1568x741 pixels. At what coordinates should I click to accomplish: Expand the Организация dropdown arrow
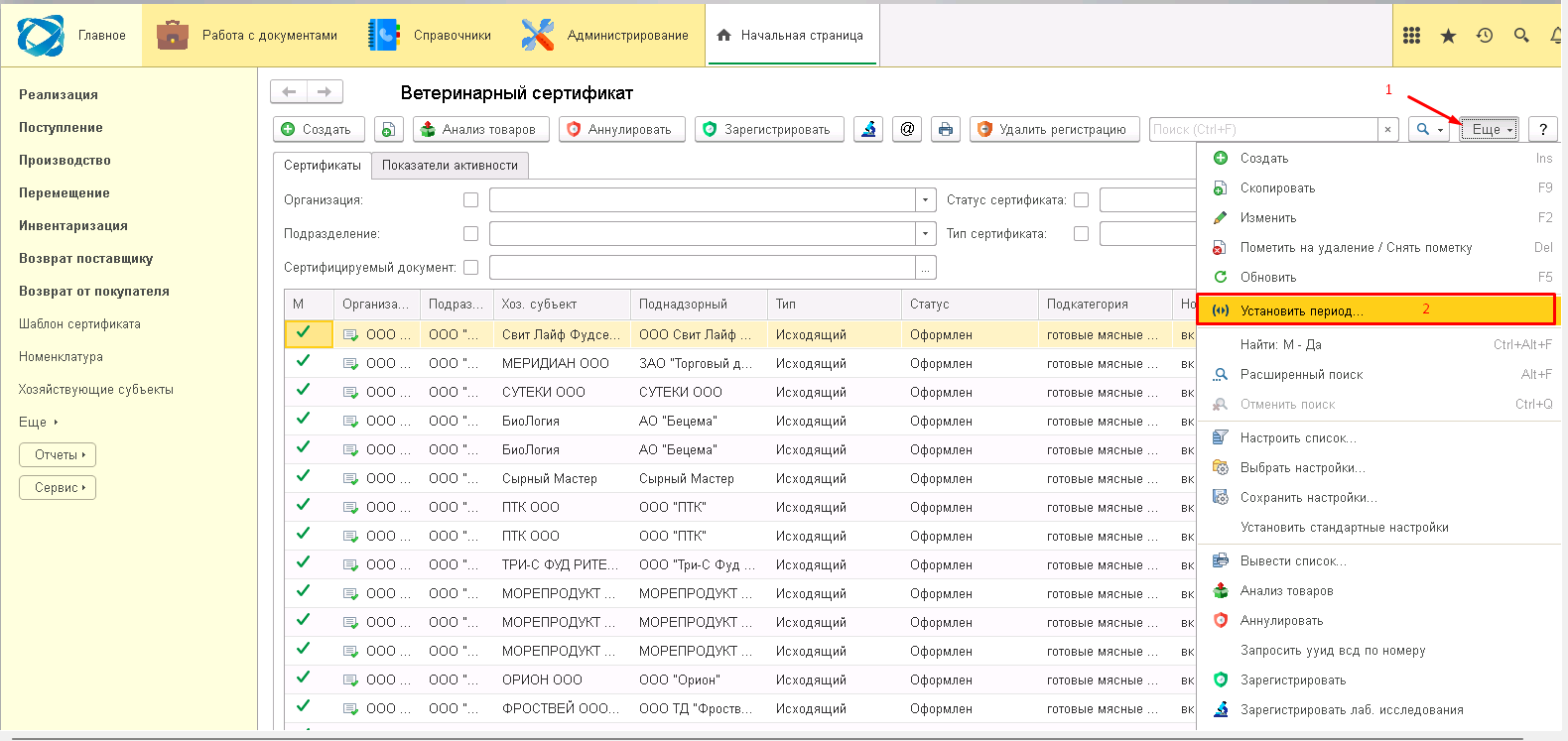tap(925, 200)
